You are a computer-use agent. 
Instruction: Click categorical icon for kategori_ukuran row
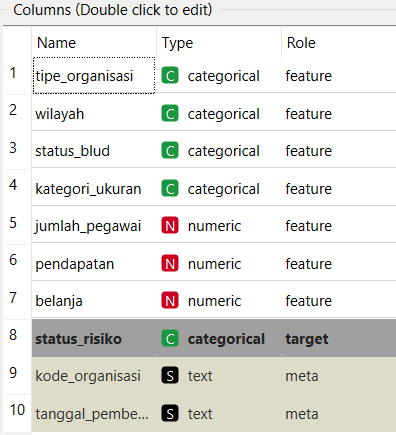[x=170, y=188]
